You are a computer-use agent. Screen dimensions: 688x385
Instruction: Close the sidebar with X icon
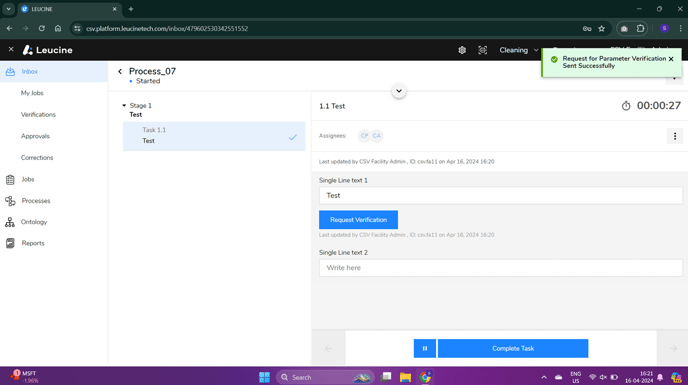tap(11, 50)
